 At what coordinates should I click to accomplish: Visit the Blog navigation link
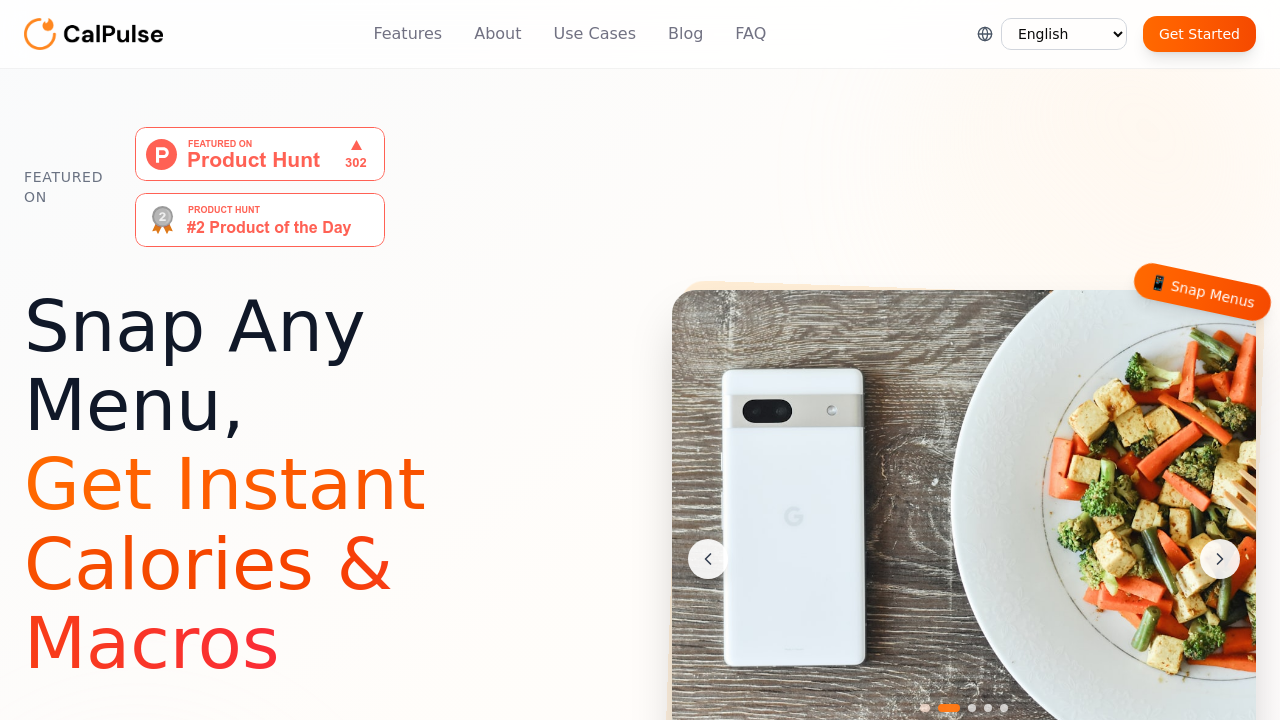(686, 34)
